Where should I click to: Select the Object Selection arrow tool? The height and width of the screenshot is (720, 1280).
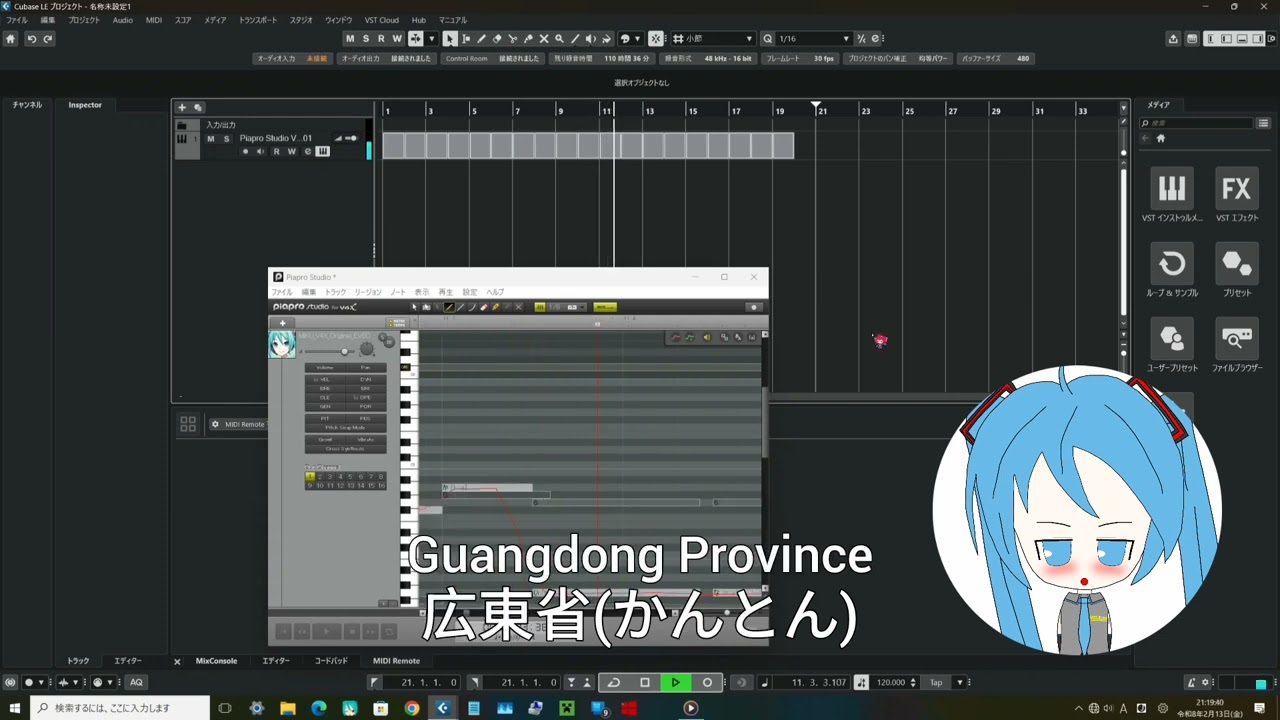pos(450,39)
